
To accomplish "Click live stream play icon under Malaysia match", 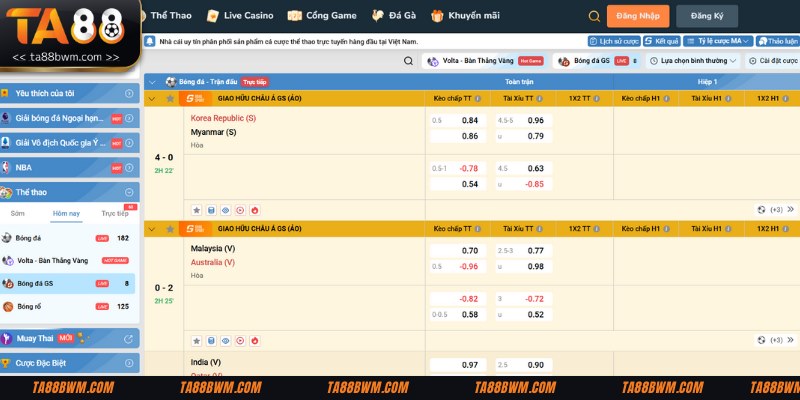I will coord(240,340).
